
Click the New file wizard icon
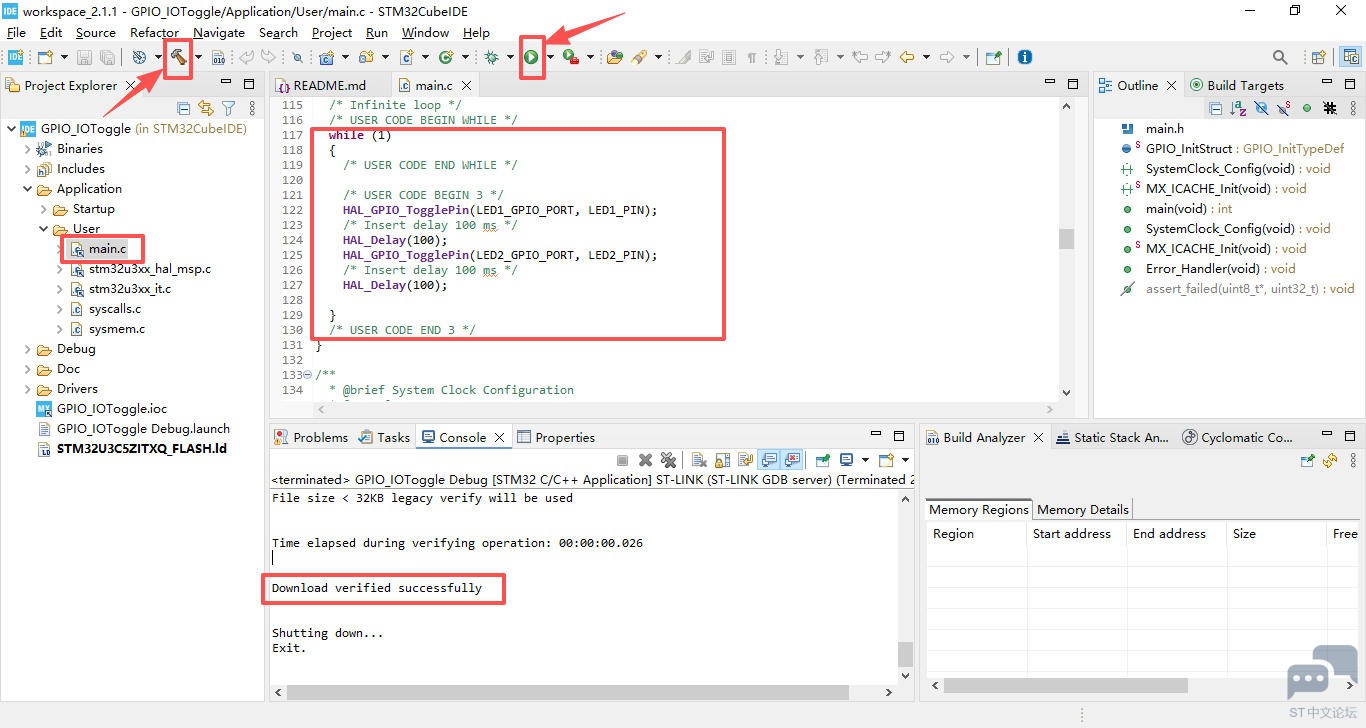pos(45,57)
